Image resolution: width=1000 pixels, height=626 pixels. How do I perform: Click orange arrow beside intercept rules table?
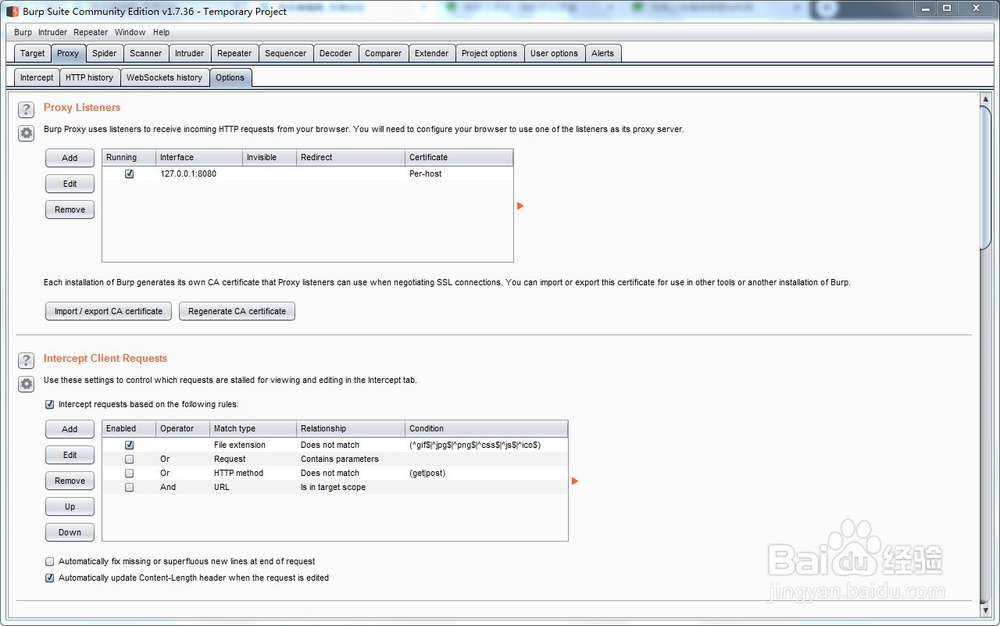coord(575,481)
